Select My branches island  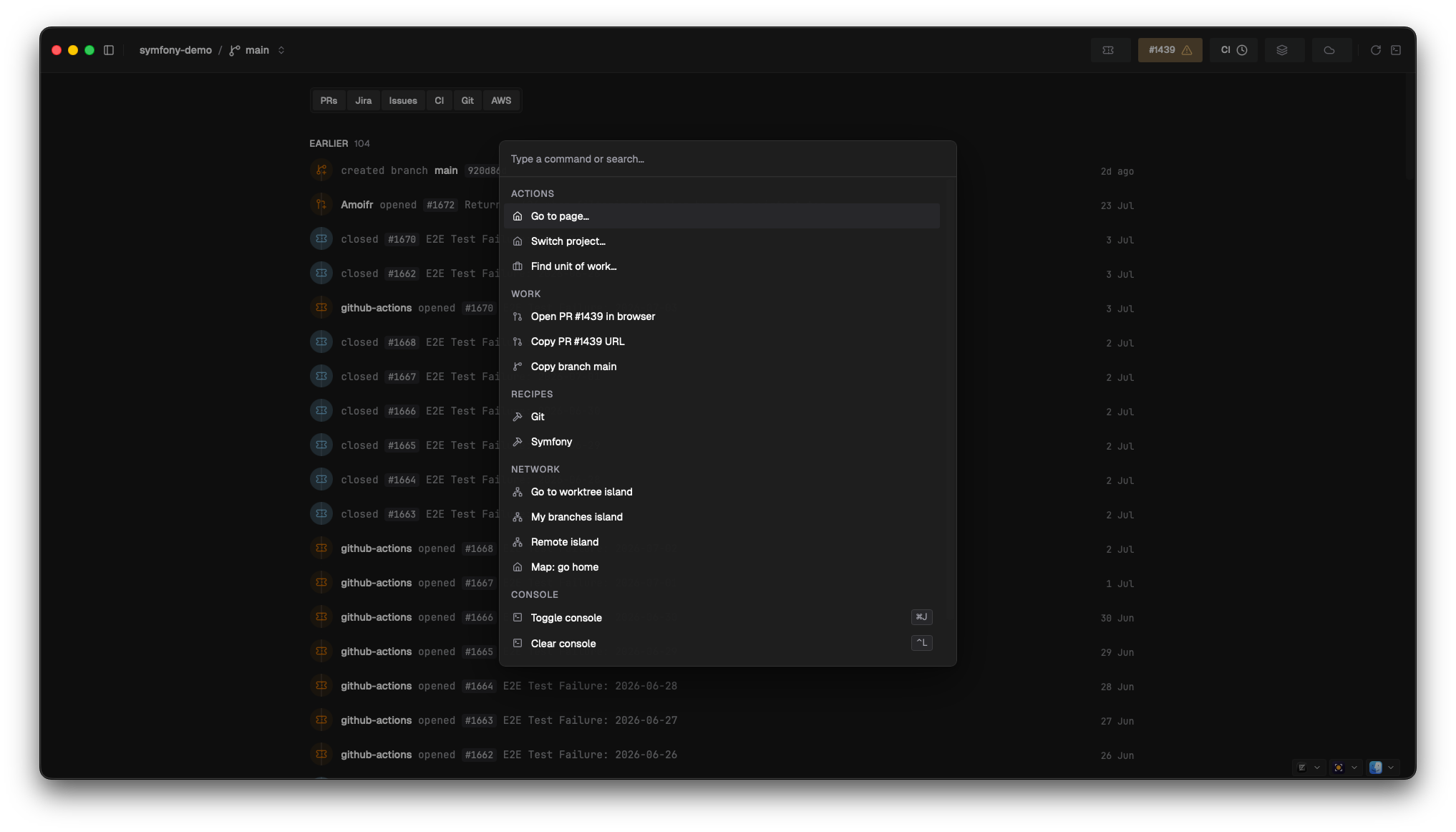coord(722,517)
